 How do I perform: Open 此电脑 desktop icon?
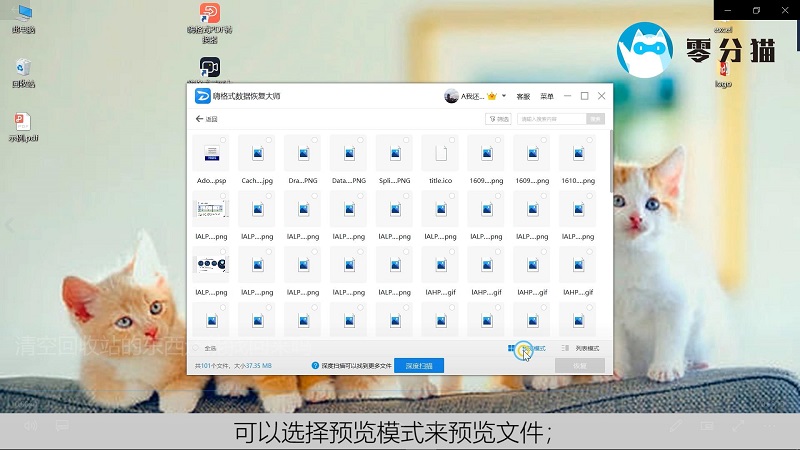(x=23, y=18)
